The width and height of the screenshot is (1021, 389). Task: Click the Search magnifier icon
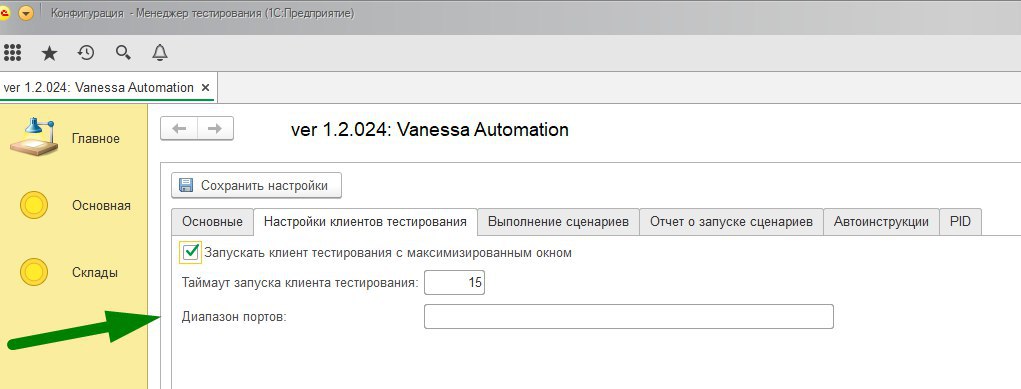(123, 53)
